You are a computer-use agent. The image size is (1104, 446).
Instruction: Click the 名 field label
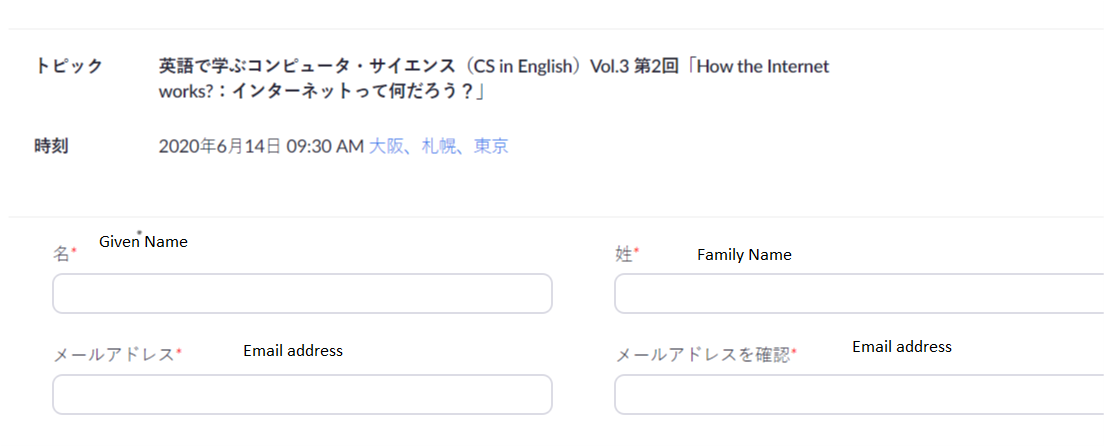[61, 254]
